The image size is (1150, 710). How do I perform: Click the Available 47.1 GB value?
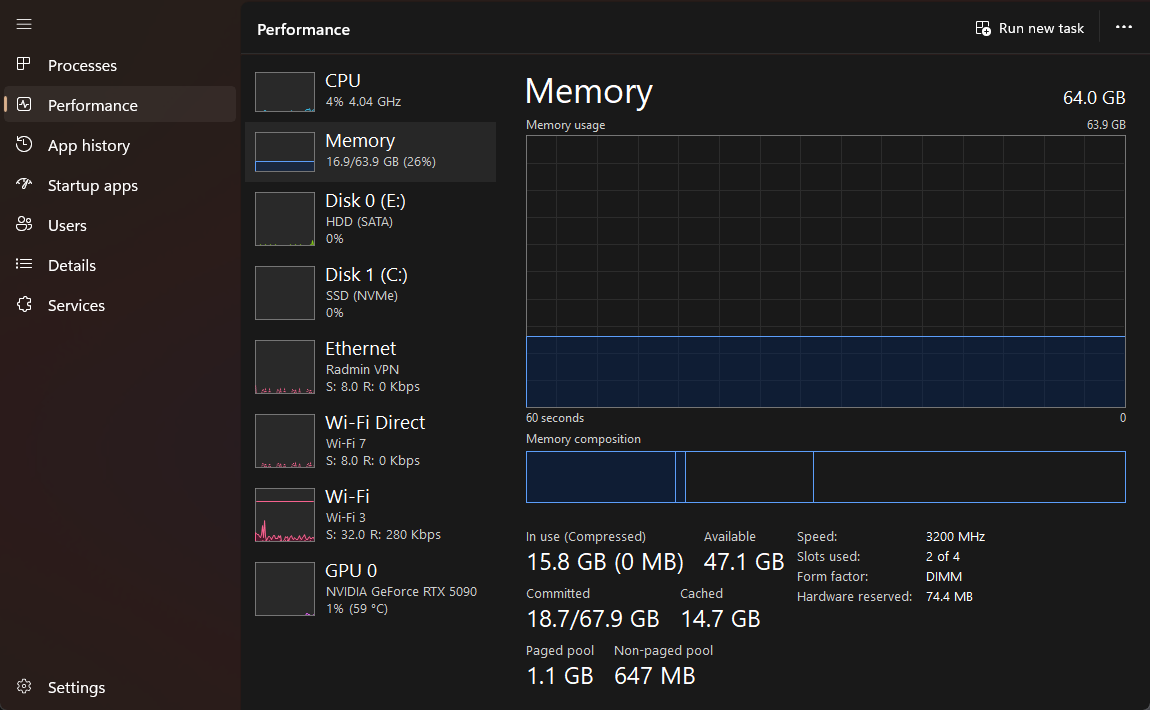click(x=744, y=562)
